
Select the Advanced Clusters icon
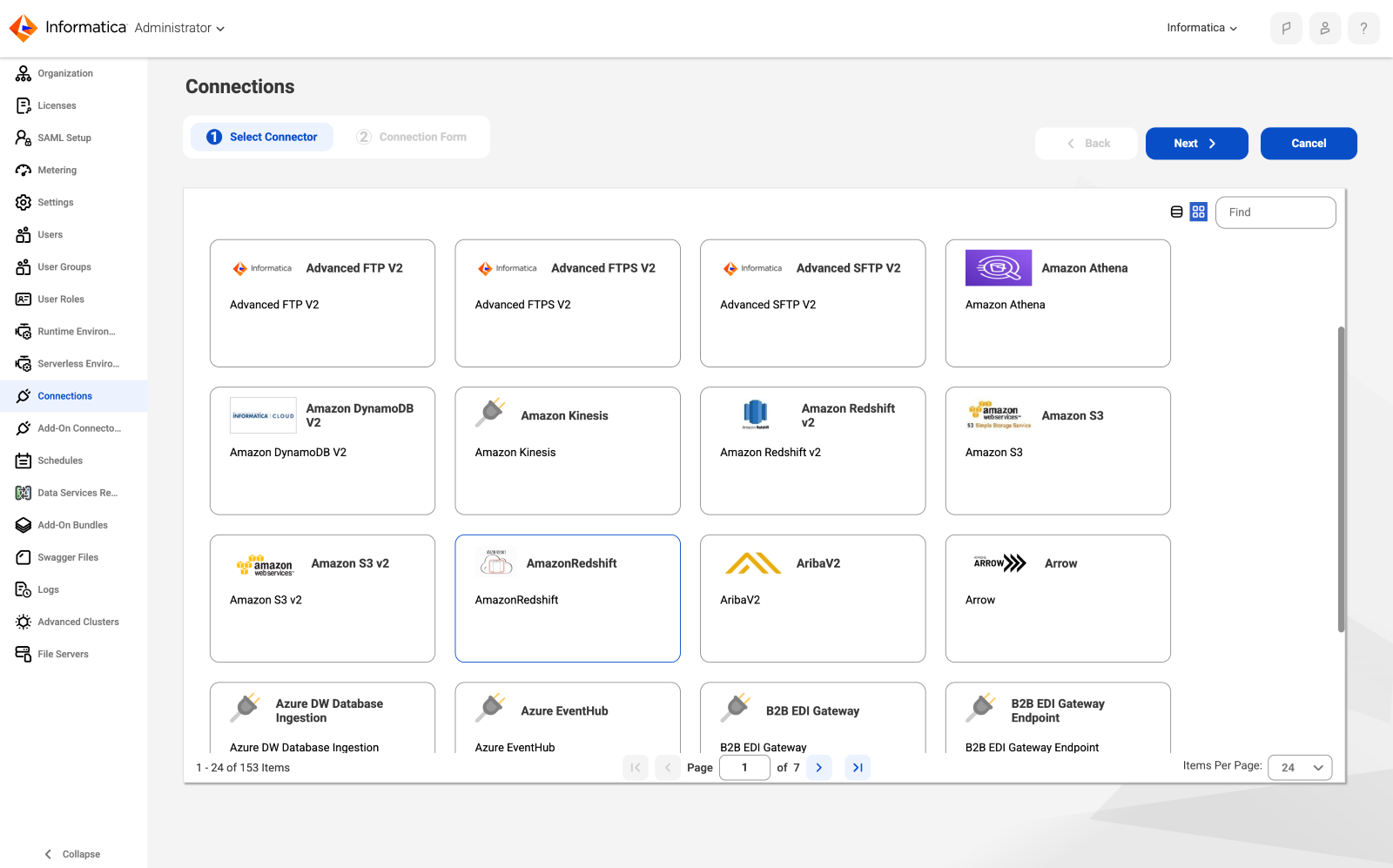point(24,622)
